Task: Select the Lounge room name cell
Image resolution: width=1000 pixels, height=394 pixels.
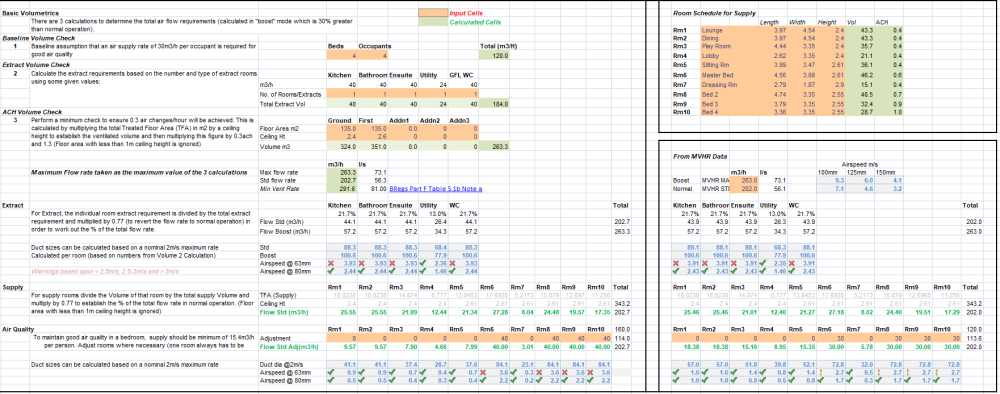Action: pos(728,30)
